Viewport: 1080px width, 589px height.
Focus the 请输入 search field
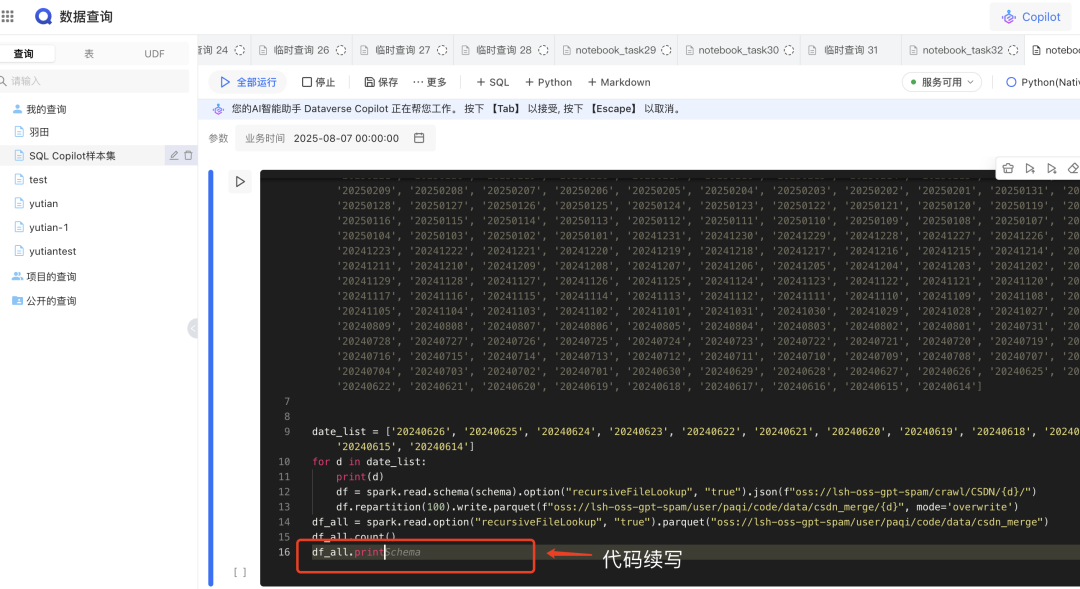[94, 81]
